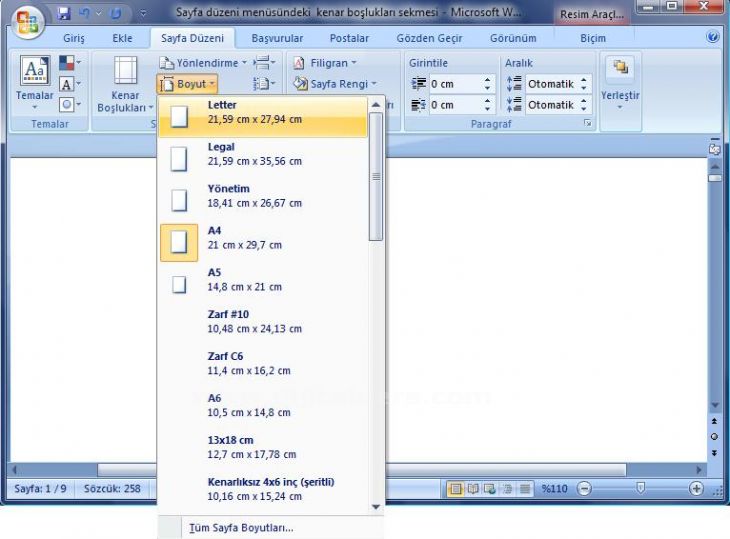Choose Zarf C6 envelope size

tap(264, 368)
